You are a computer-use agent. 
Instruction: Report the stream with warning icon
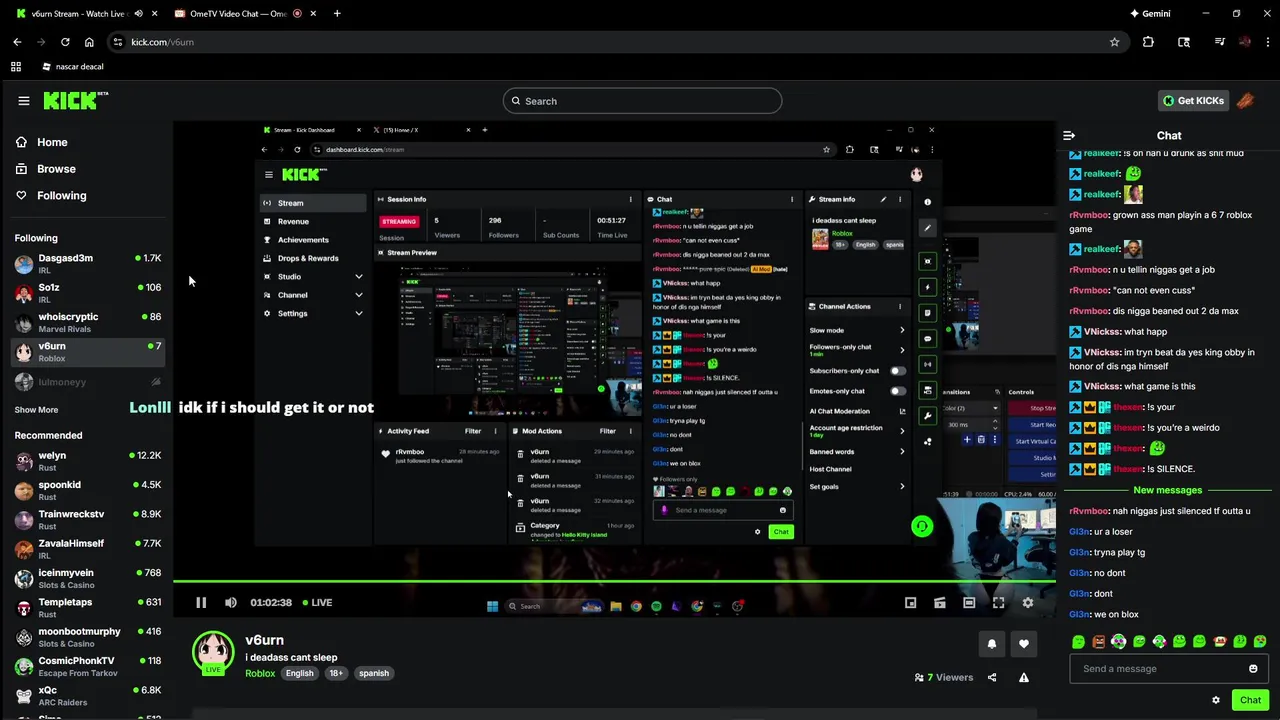coord(1024,677)
